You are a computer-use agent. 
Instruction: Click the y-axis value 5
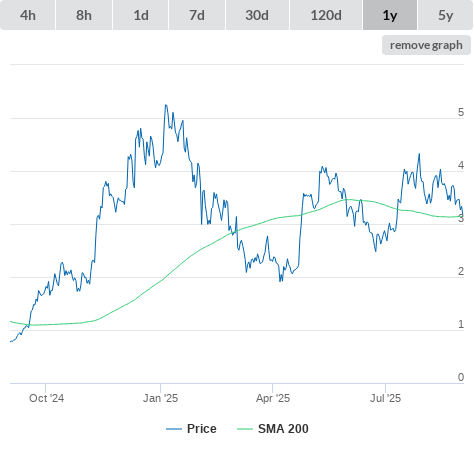(x=461, y=112)
